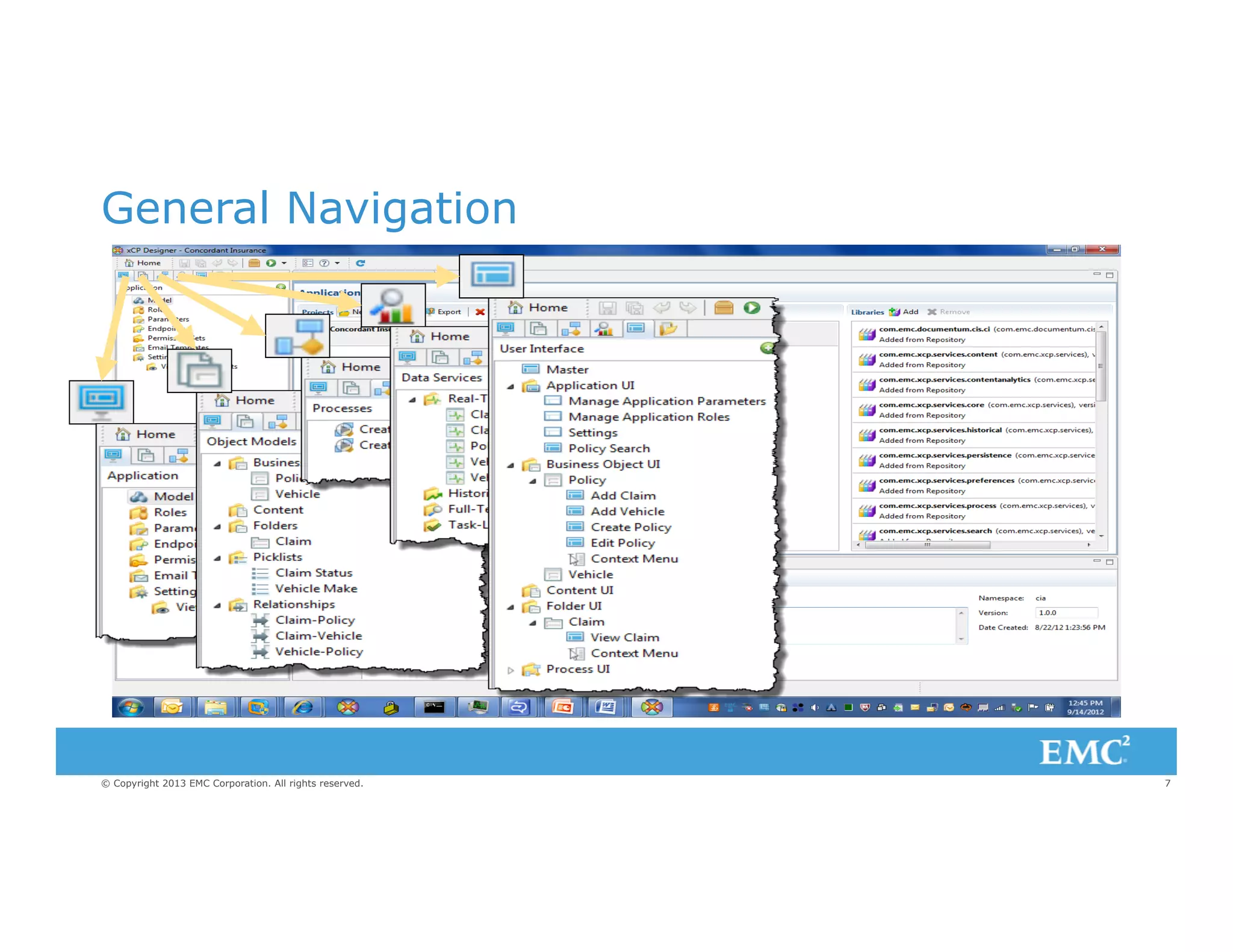Collapse the Application UI folder
Viewport: 1233px width, 952px height.
point(511,386)
